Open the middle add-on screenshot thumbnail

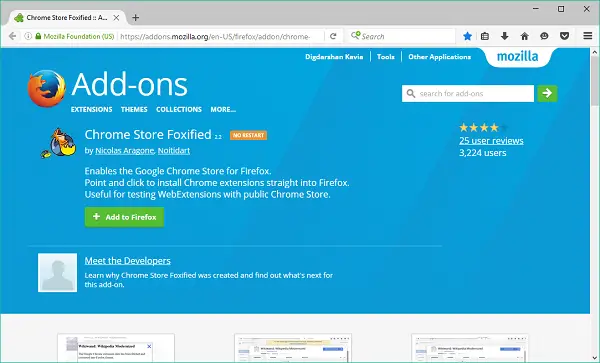[293, 348]
